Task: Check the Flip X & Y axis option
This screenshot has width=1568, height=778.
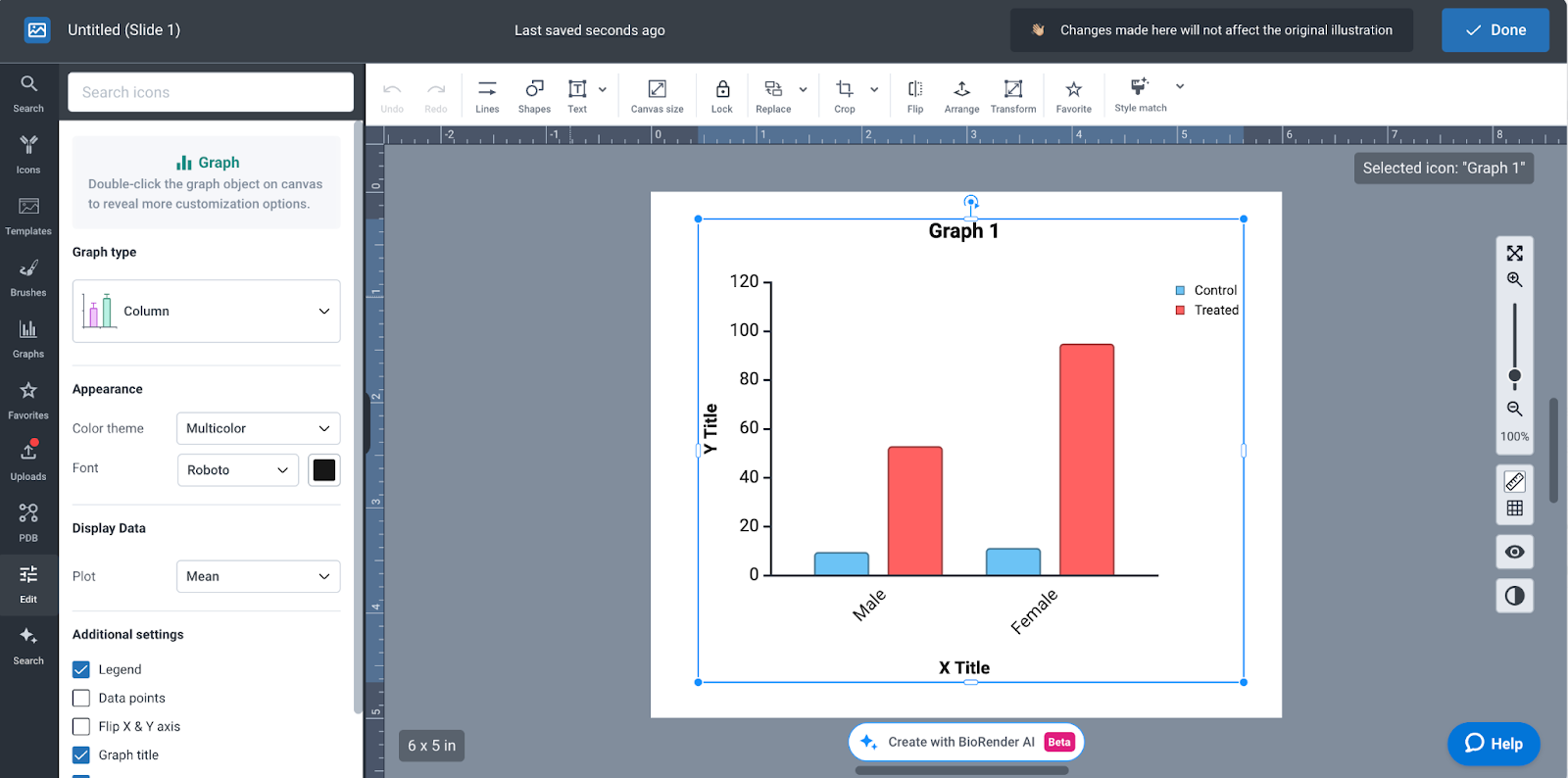Action: click(x=81, y=726)
